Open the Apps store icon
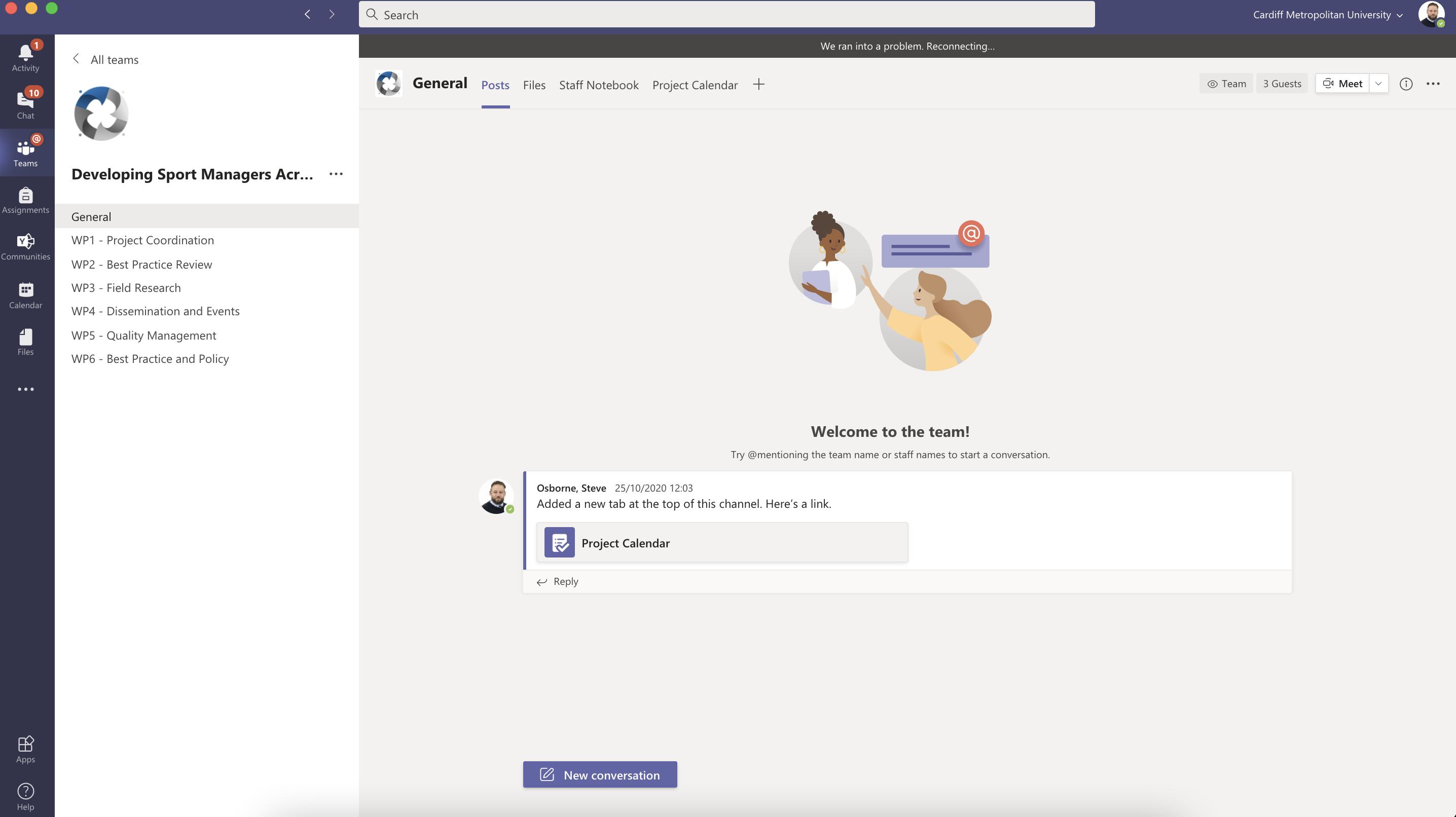Viewport: 1456px width, 817px height. click(x=25, y=749)
